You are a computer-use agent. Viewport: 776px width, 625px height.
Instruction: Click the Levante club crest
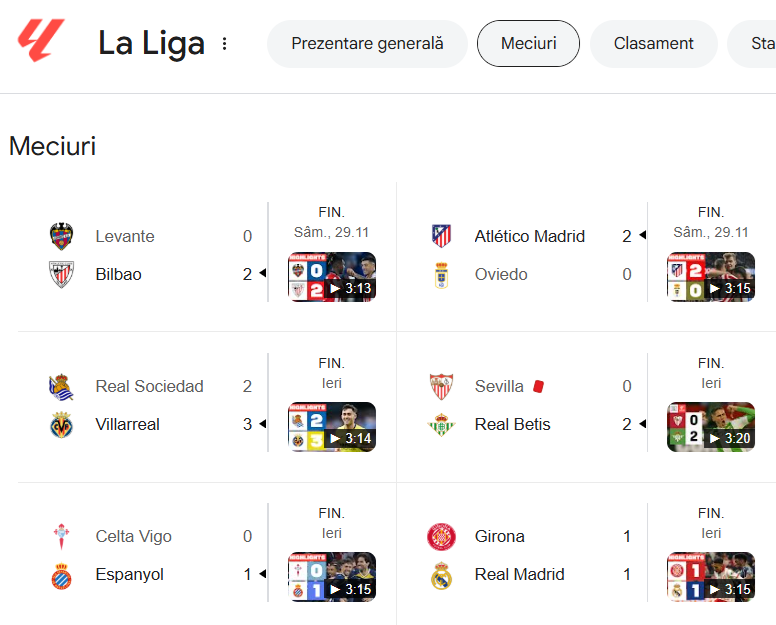(62, 236)
